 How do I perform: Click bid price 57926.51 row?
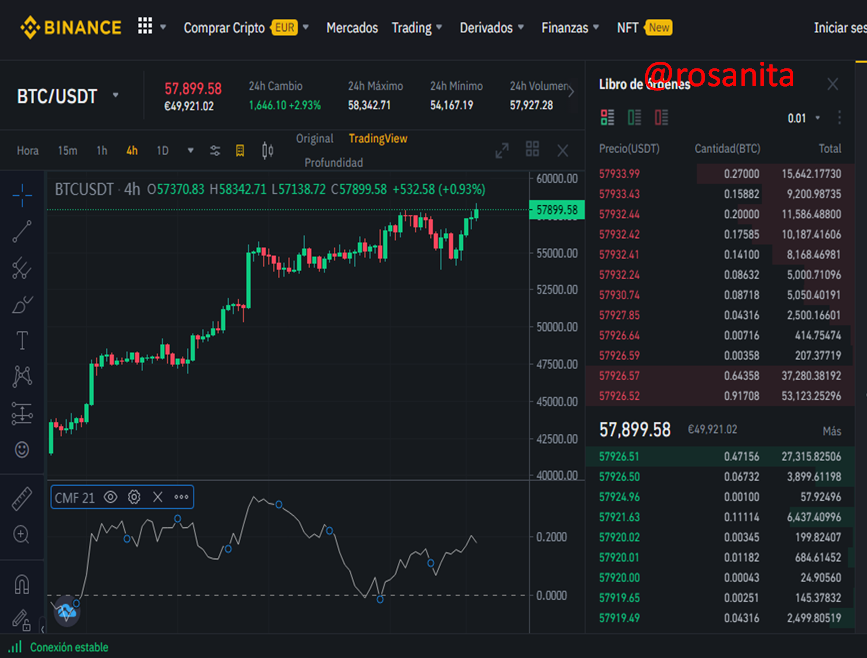[720, 456]
